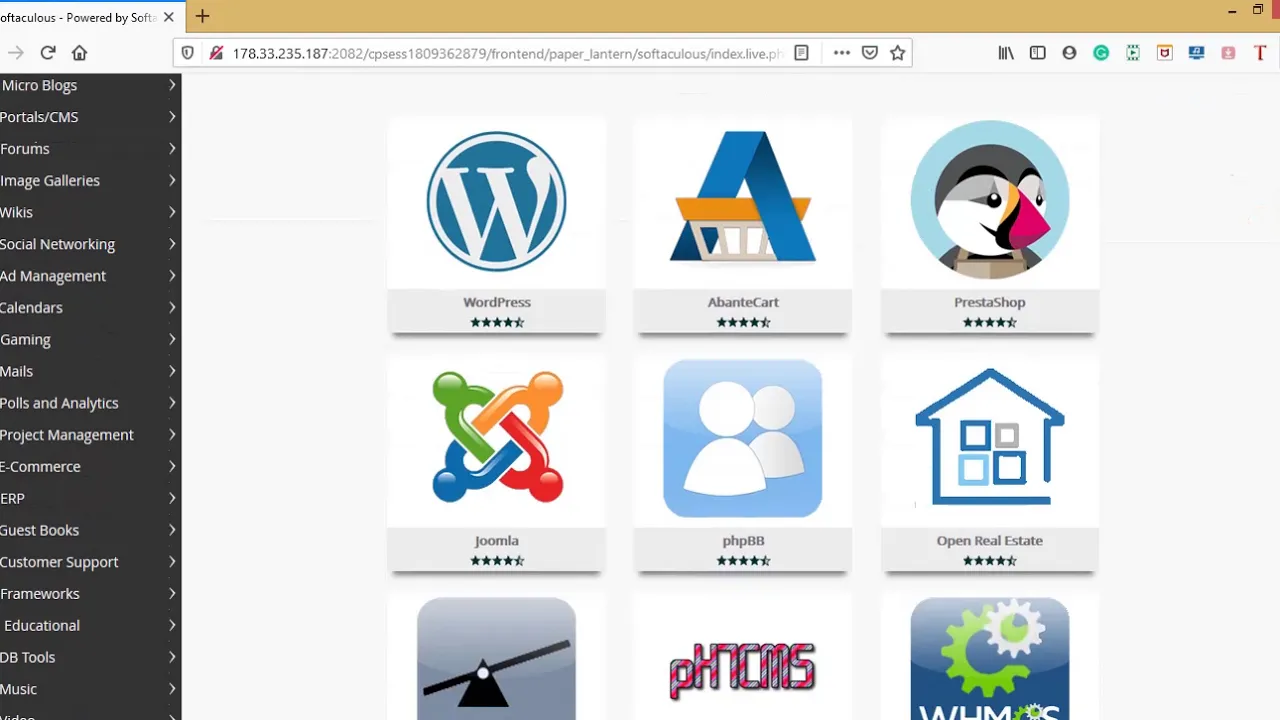Open the Mails category

[x=89, y=371]
